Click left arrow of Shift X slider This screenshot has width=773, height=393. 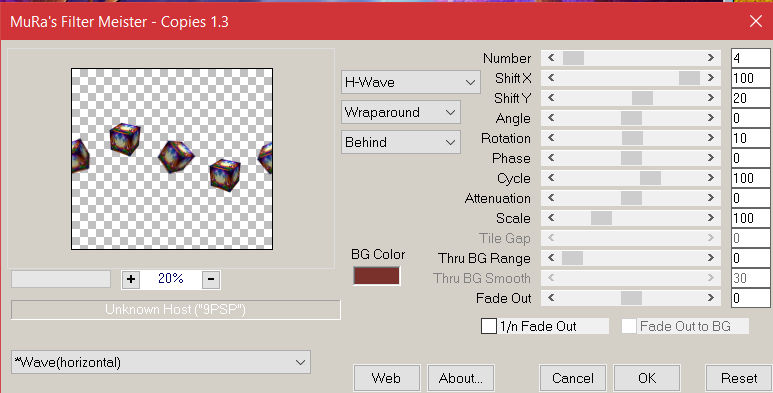[x=551, y=78]
